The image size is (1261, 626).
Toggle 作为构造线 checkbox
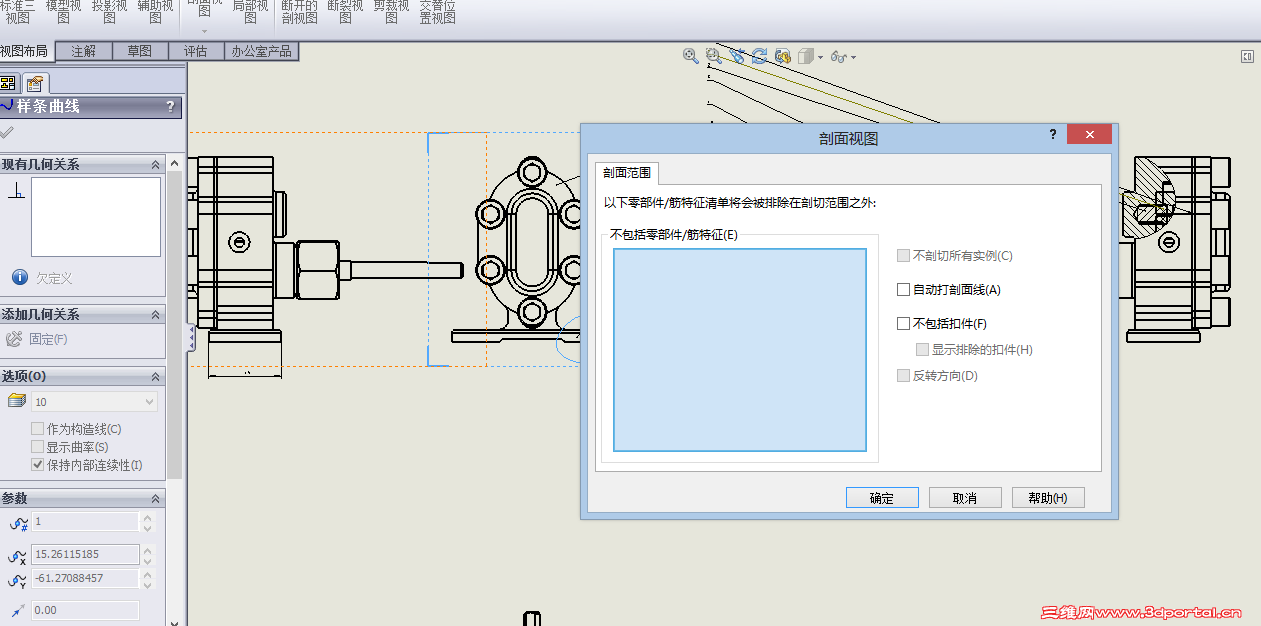(x=38, y=429)
